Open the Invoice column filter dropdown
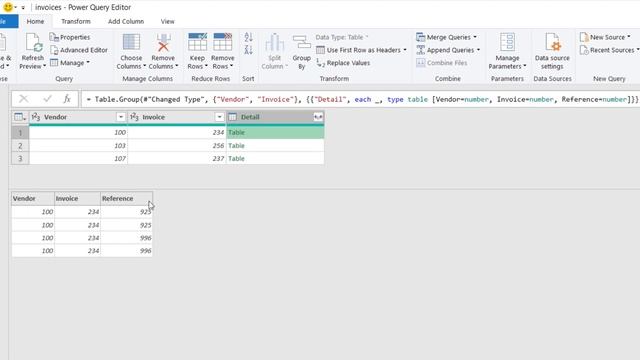Viewport: 640px width, 360px height. click(x=220, y=117)
